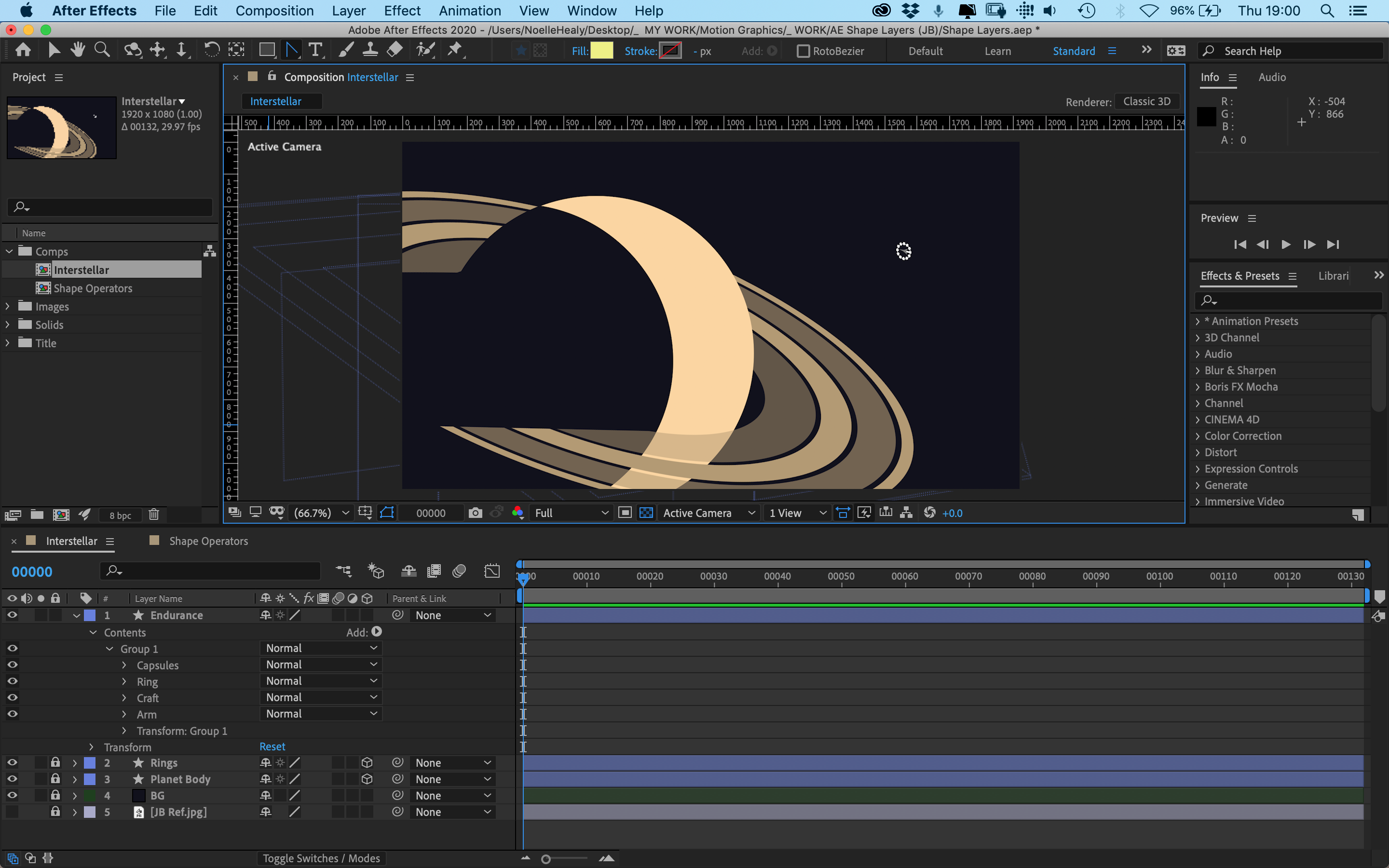Click Reset next to Transform
Viewport: 1389px width, 868px height.
[x=272, y=746]
